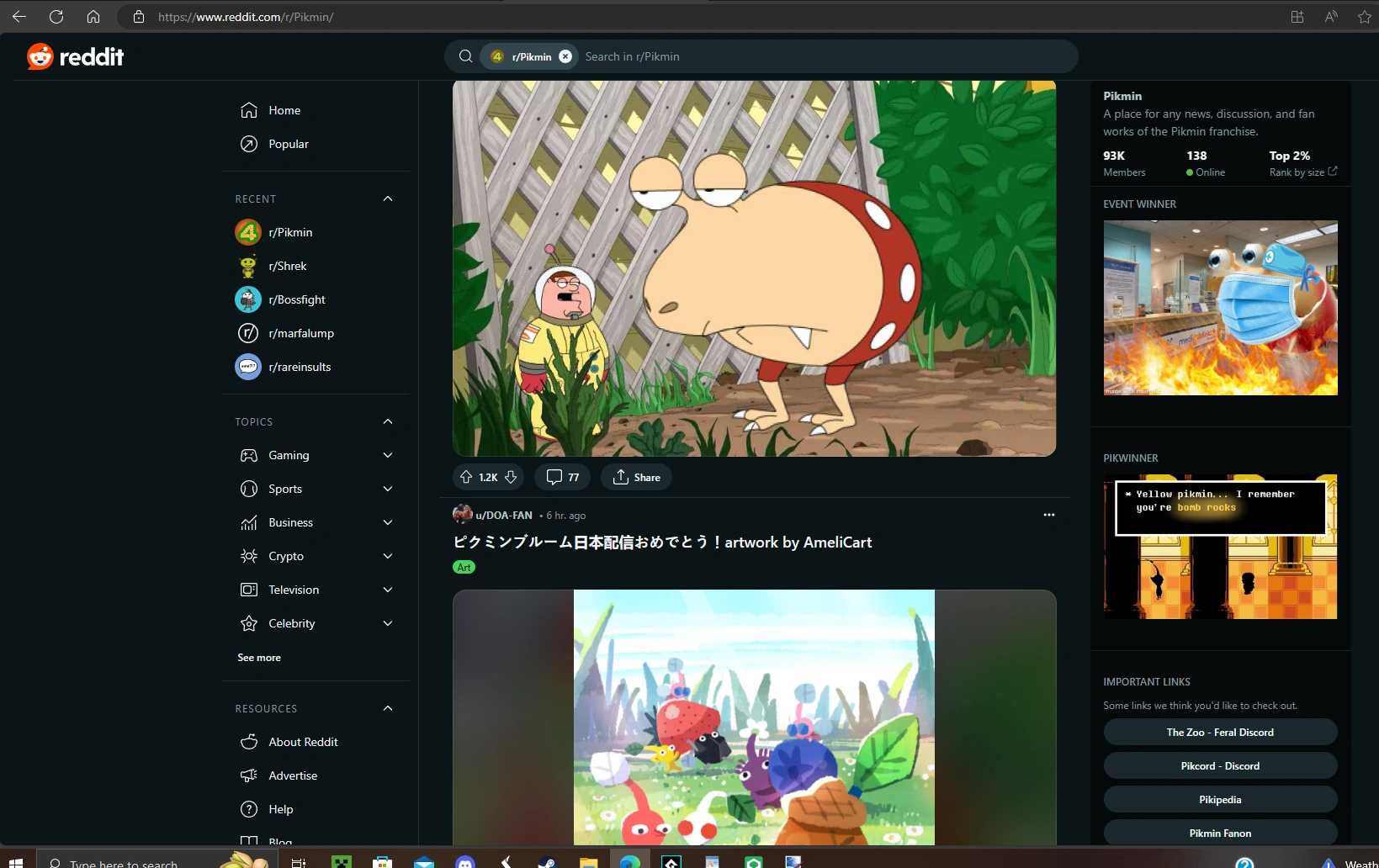Click the r/Shrek community avatar
Image resolution: width=1379 pixels, height=868 pixels.
248,266
